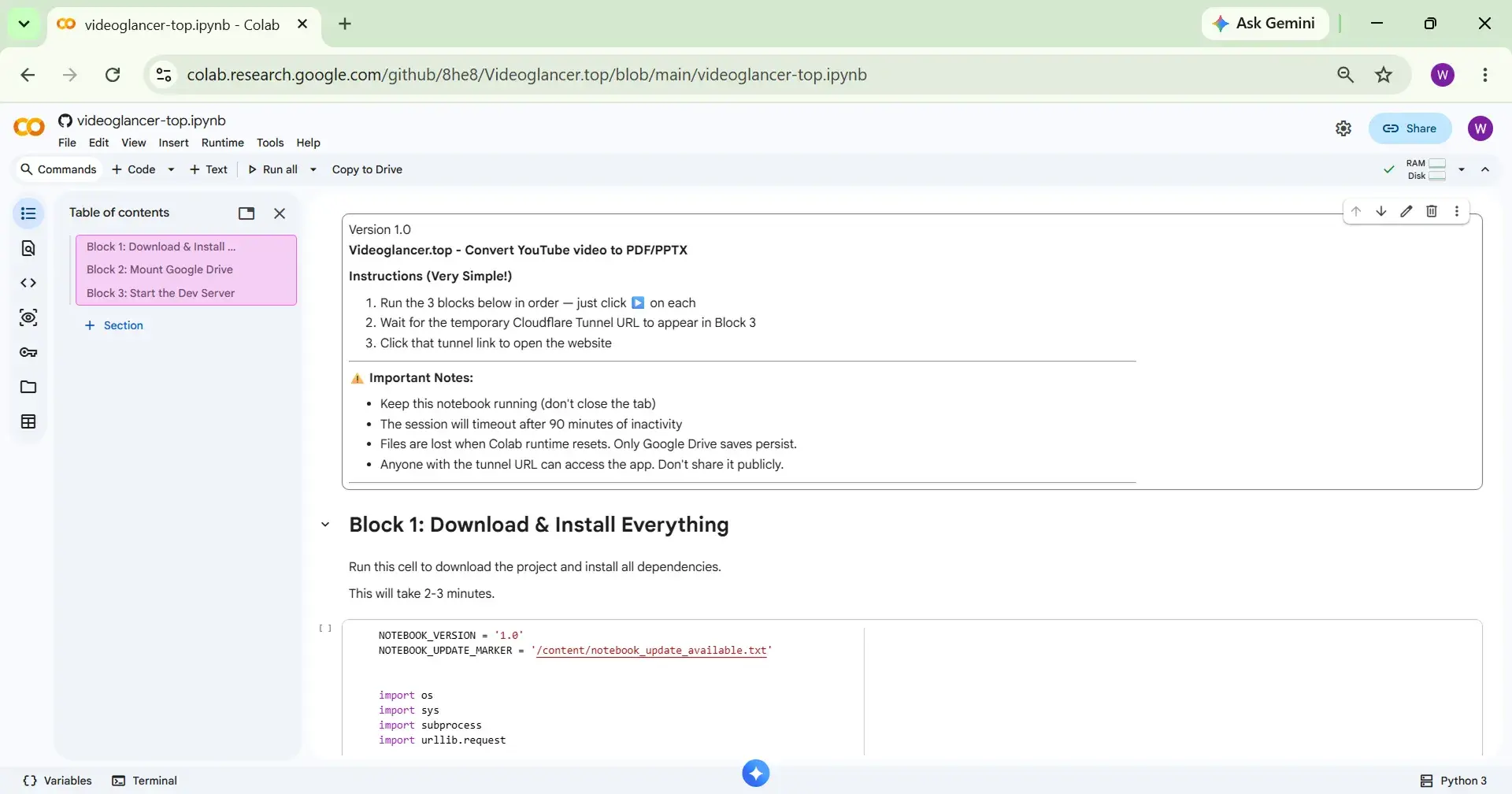Edit cell with pencil icon
The width and height of the screenshot is (1512, 794).
[1406, 211]
